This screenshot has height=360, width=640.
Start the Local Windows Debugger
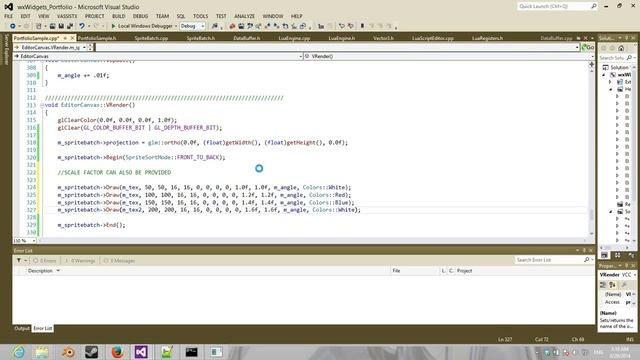click(x=142, y=26)
